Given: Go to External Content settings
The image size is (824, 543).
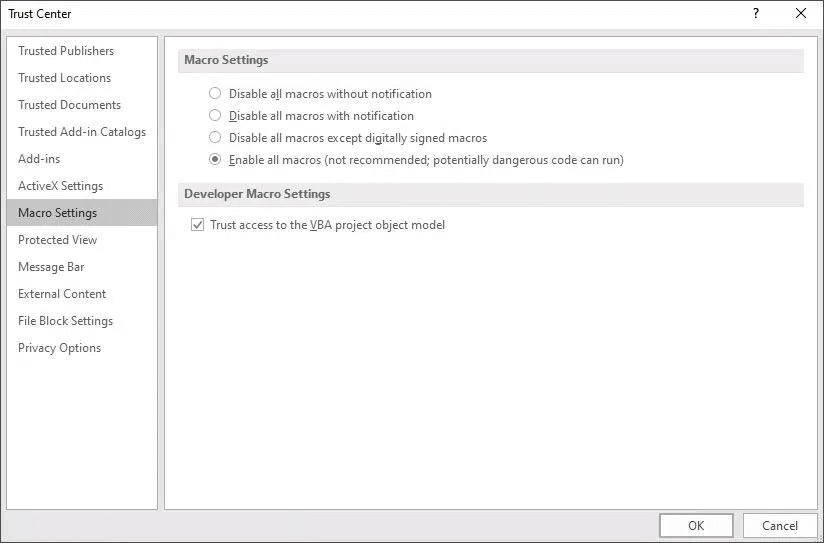Looking at the screenshot, I should (x=62, y=294).
